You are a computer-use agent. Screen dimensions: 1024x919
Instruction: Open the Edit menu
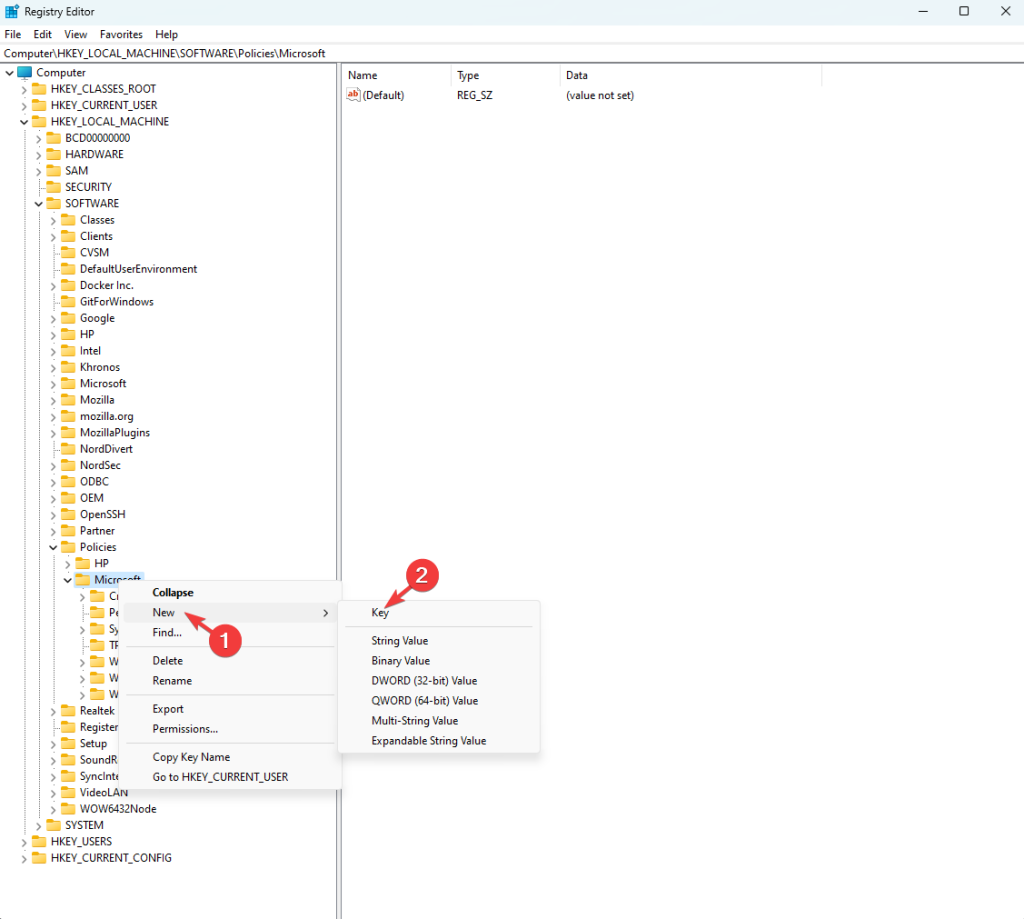42,34
